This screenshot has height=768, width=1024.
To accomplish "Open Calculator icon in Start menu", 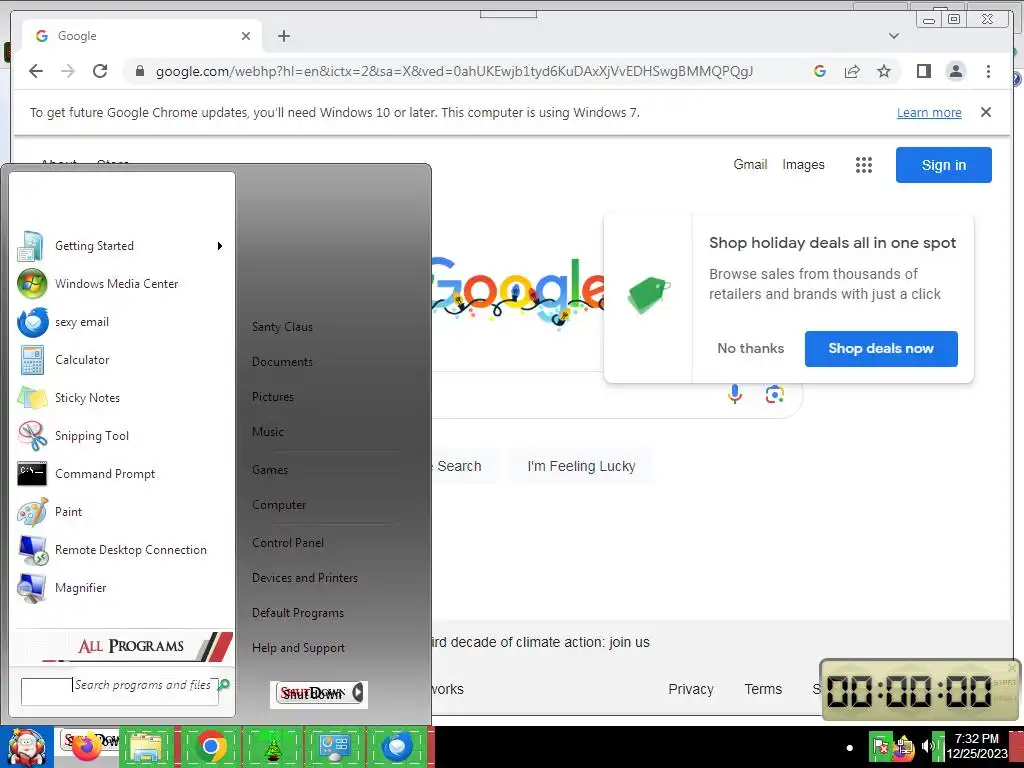I will (x=32, y=360).
